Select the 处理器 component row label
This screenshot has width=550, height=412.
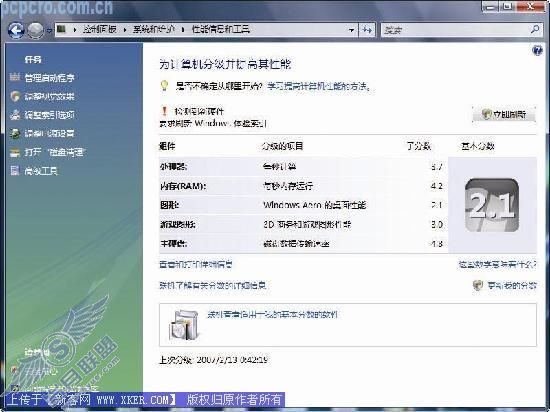tap(174, 167)
